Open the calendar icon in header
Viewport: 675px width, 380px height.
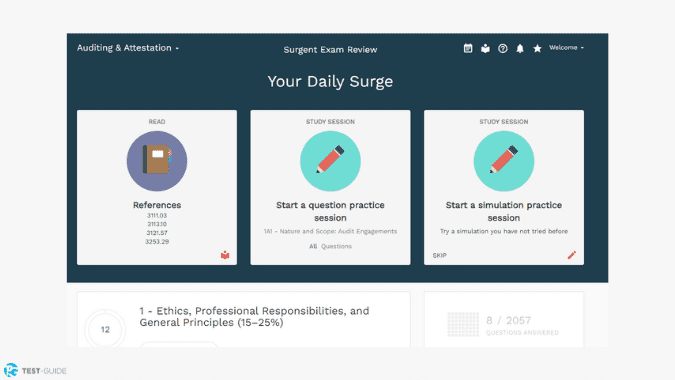(x=468, y=48)
